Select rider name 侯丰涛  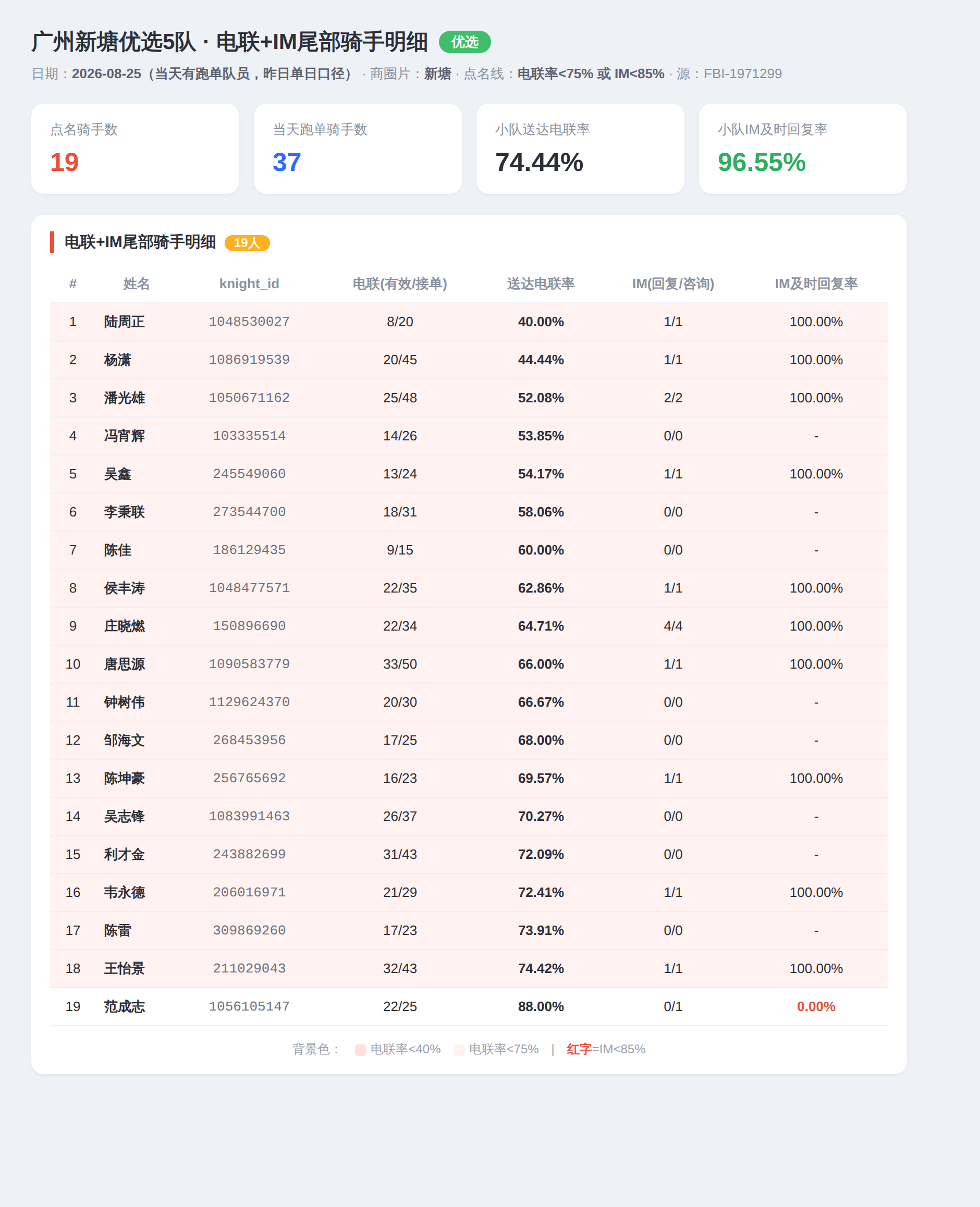click(x=124, y=588)
